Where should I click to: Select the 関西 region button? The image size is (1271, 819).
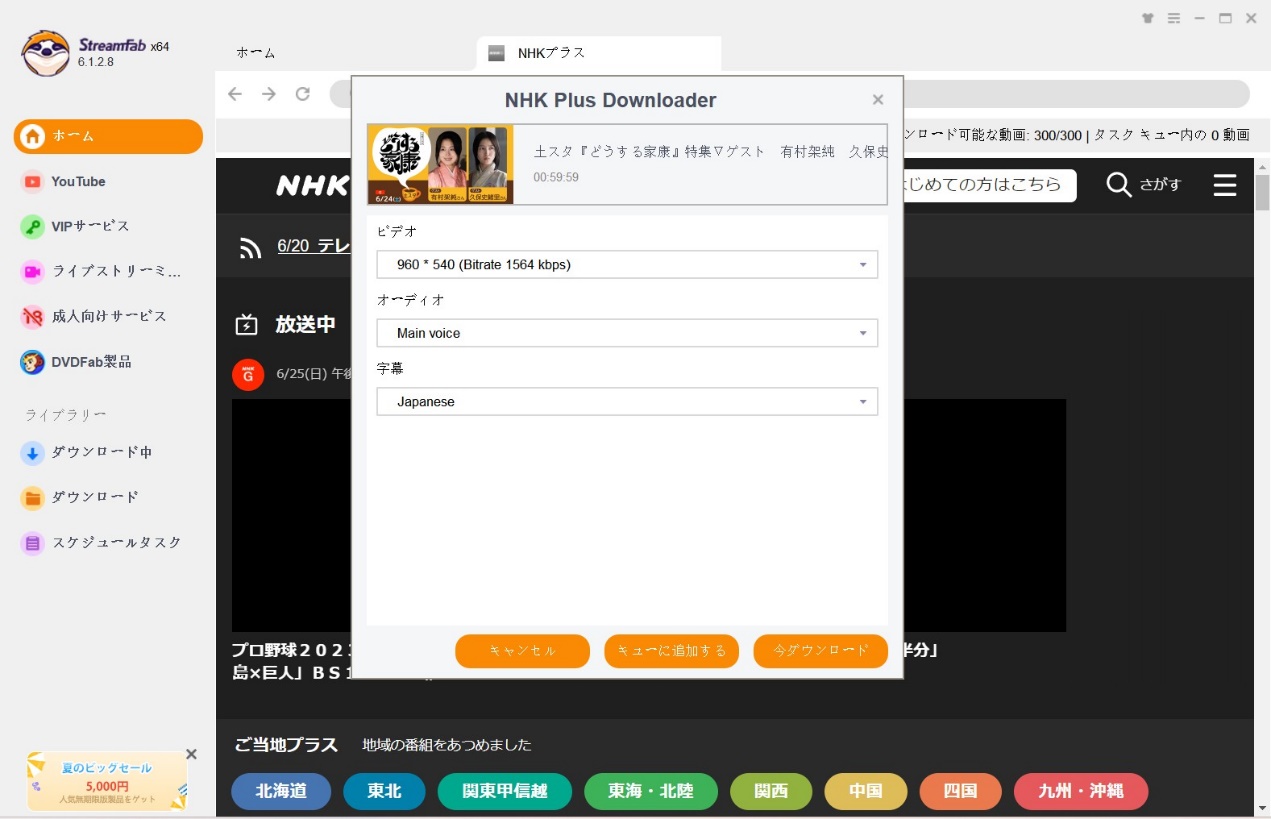pyautogui.click(x=771, y=791)
